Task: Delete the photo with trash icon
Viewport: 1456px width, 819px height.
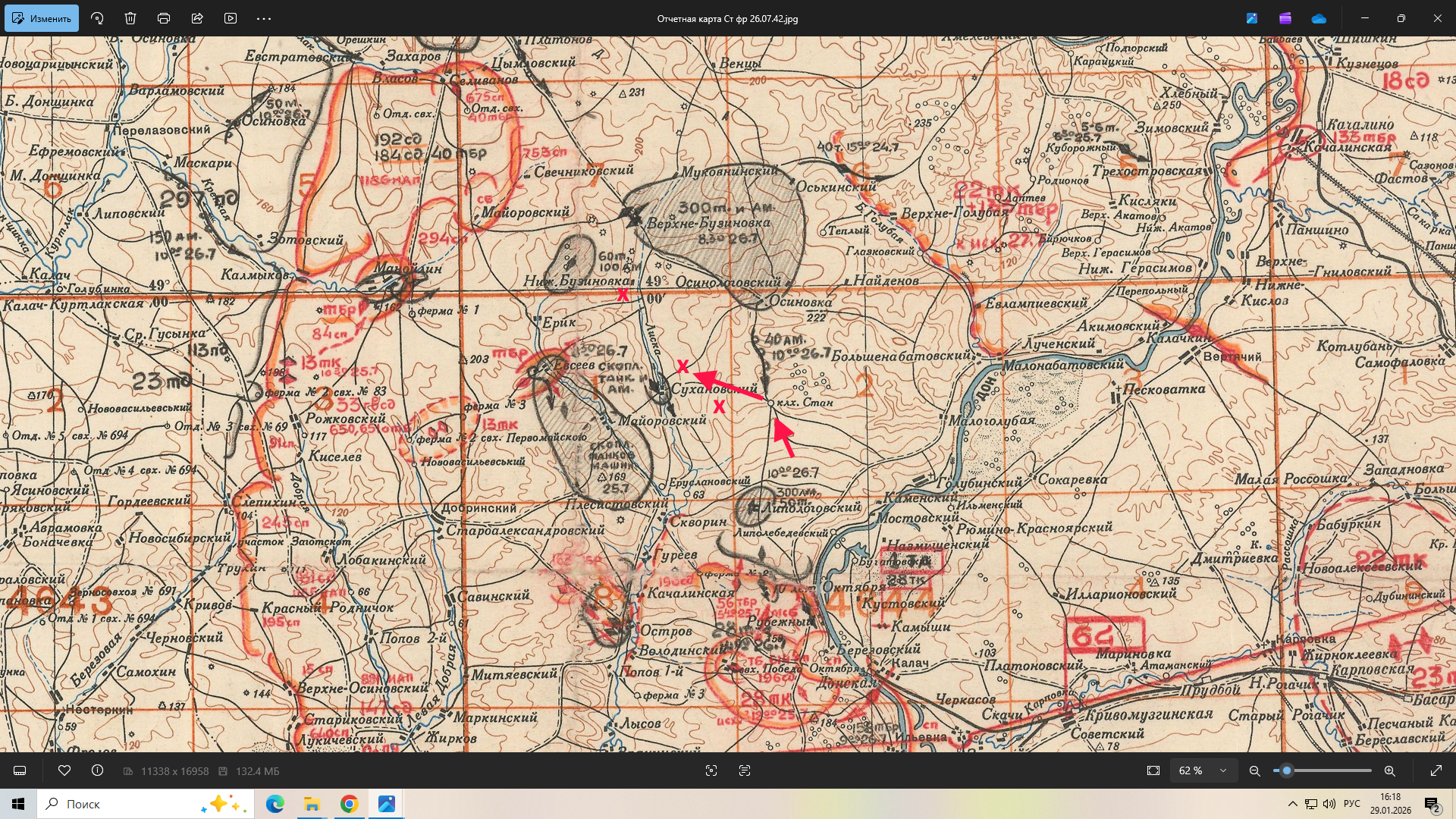Action: 130,18
